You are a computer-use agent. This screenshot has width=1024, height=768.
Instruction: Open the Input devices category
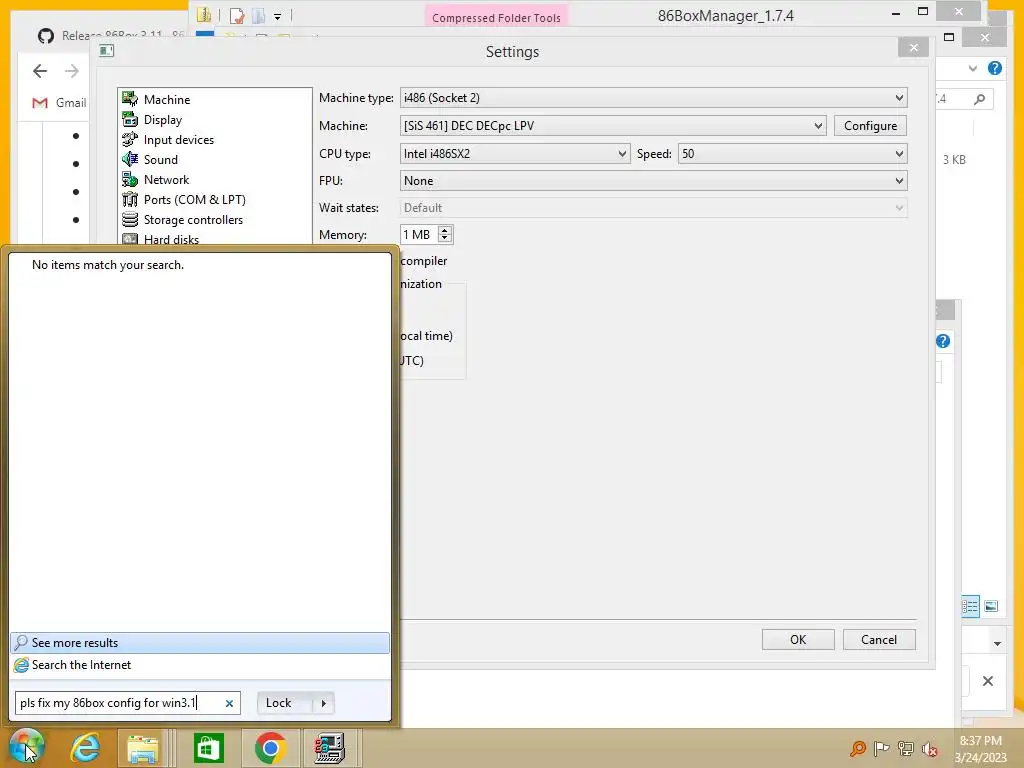(168, 140)
